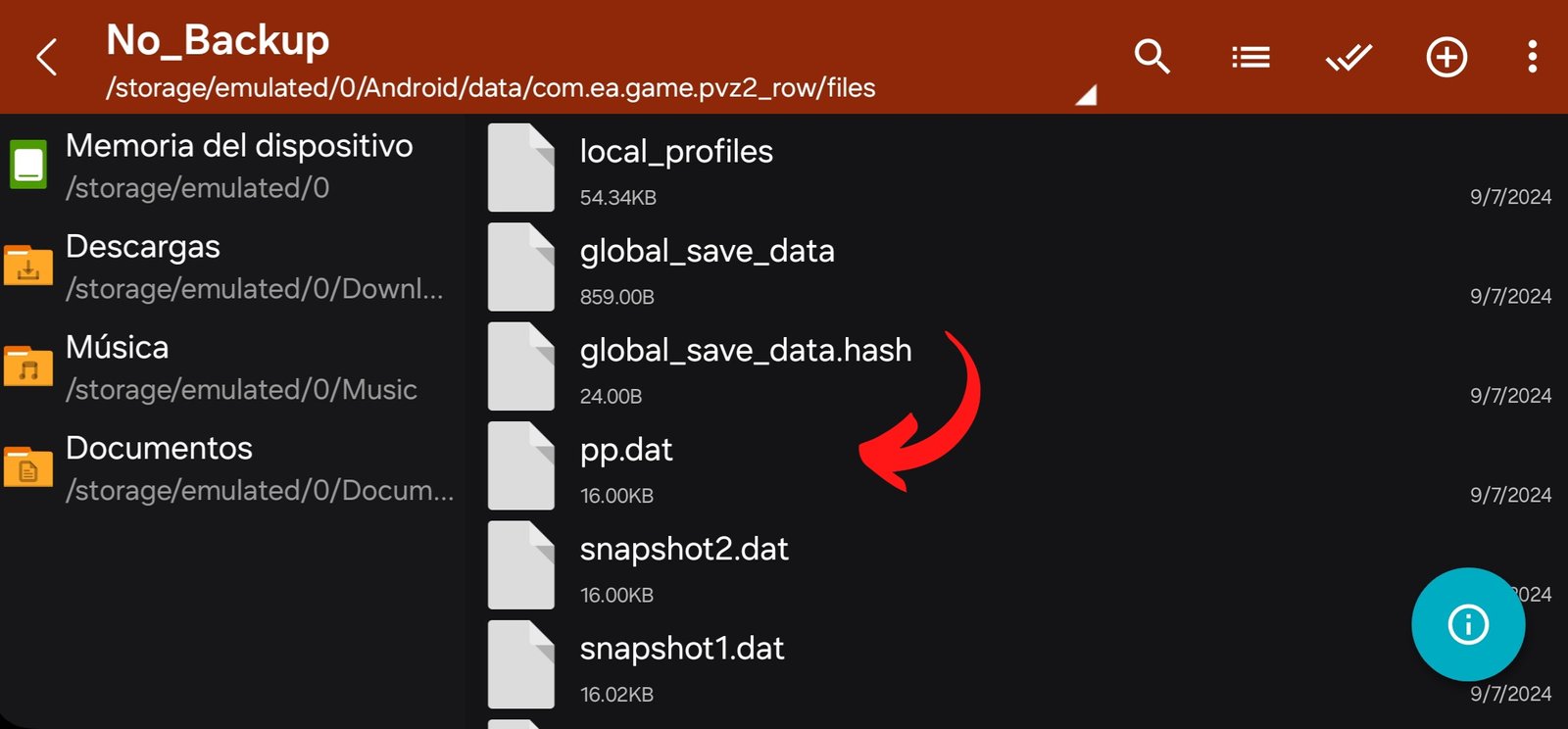Tap the snapshot1.dat file icon

[x=521, y=664]
